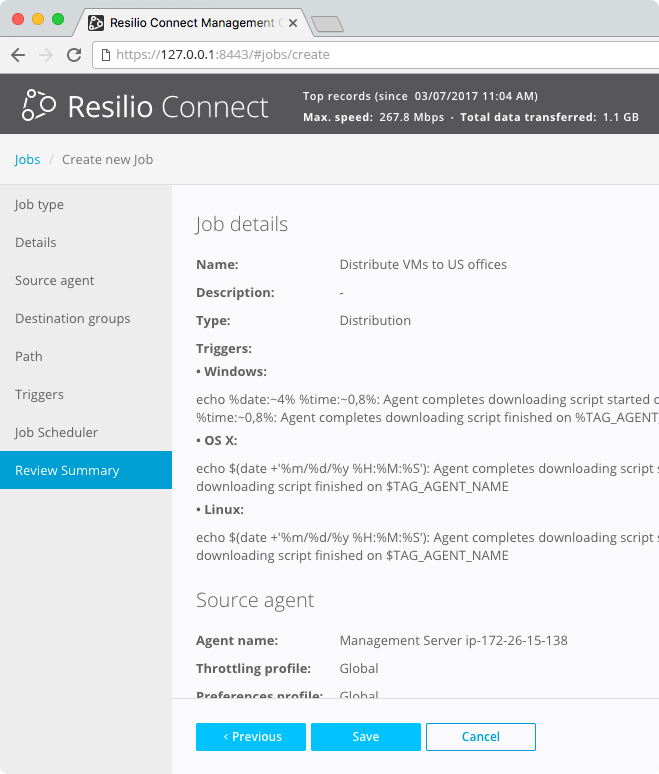Click the Throttling profile 'Global' value

(359, 668)
